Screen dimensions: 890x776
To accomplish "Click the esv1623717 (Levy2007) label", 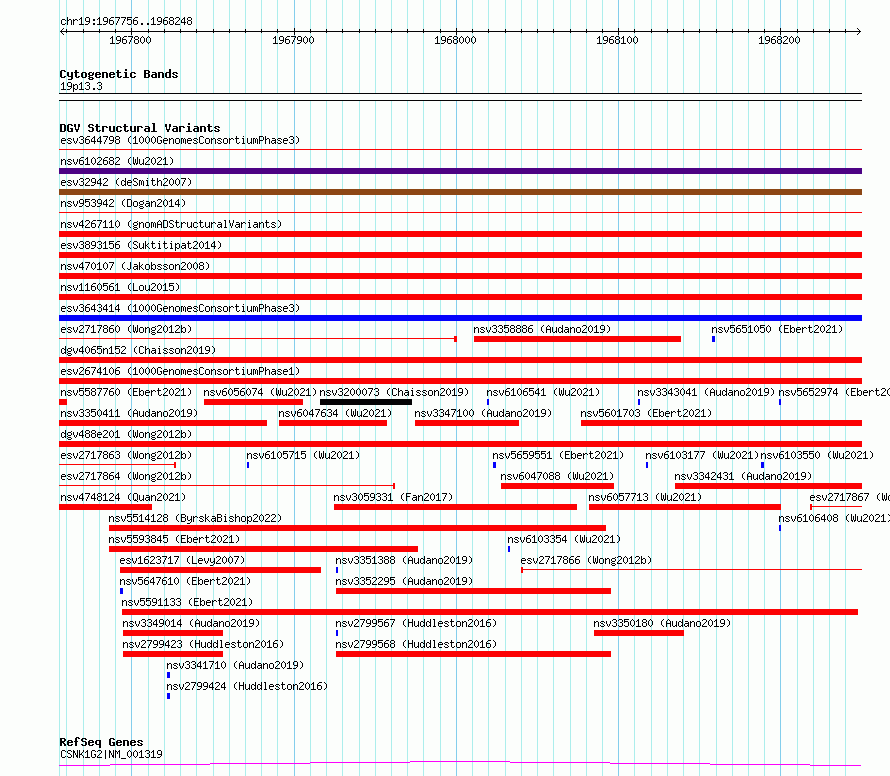I will [182, 560].
